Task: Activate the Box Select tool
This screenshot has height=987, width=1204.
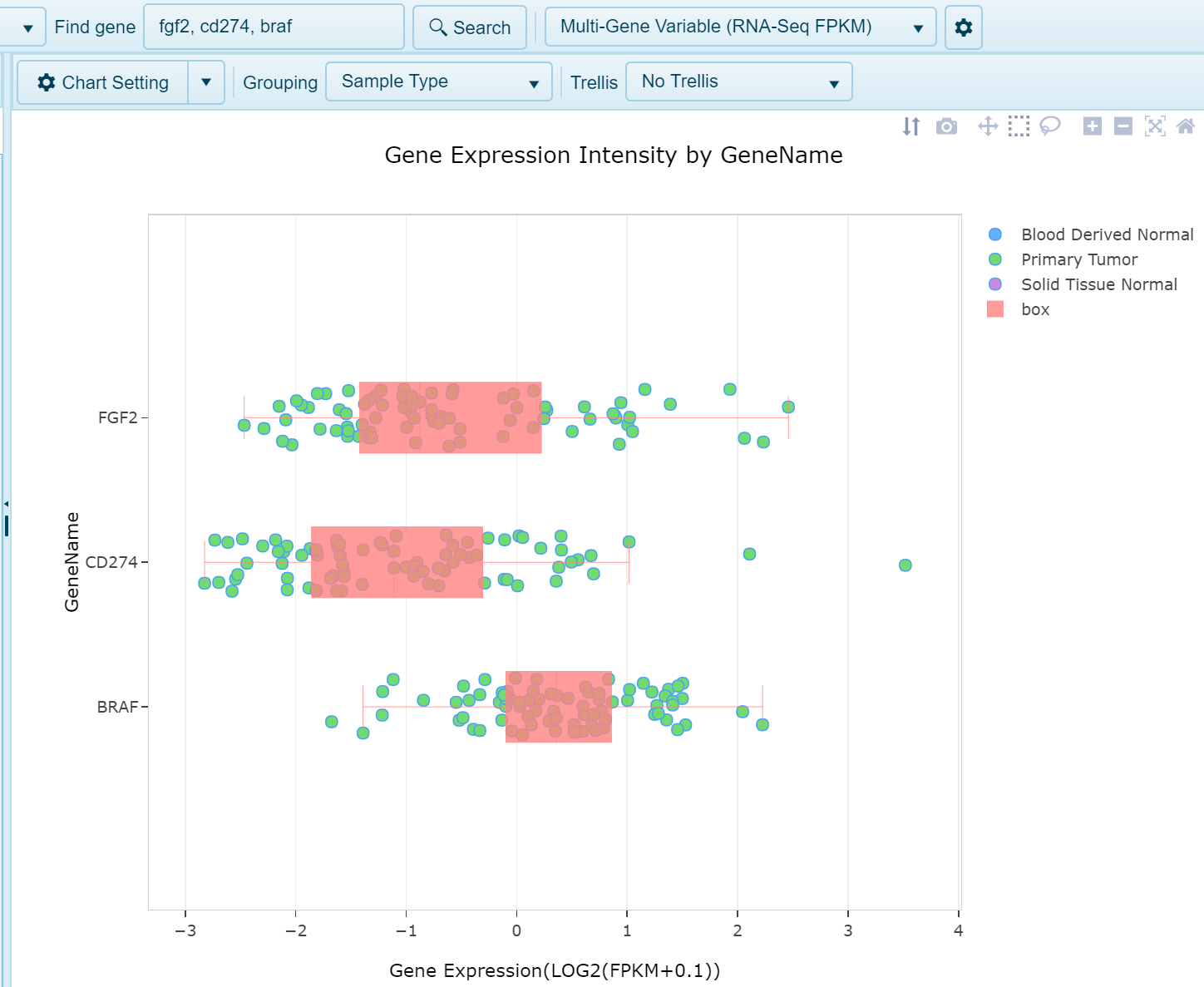Action: (1018, 126)
